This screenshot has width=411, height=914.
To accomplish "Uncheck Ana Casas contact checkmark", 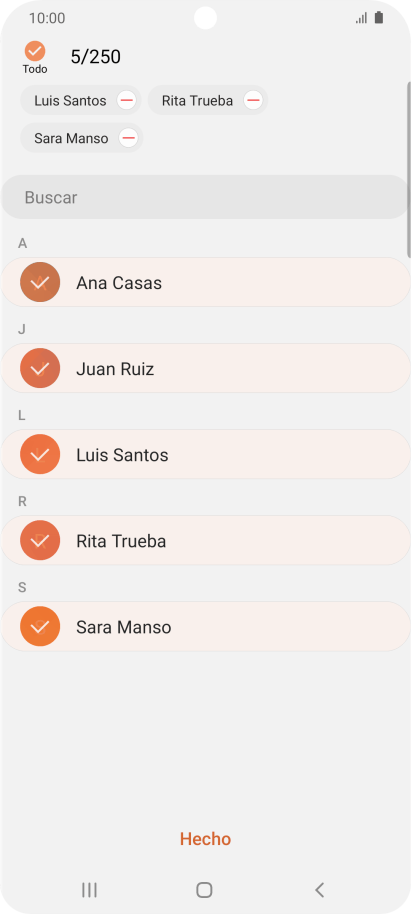I will pos(40,282).
